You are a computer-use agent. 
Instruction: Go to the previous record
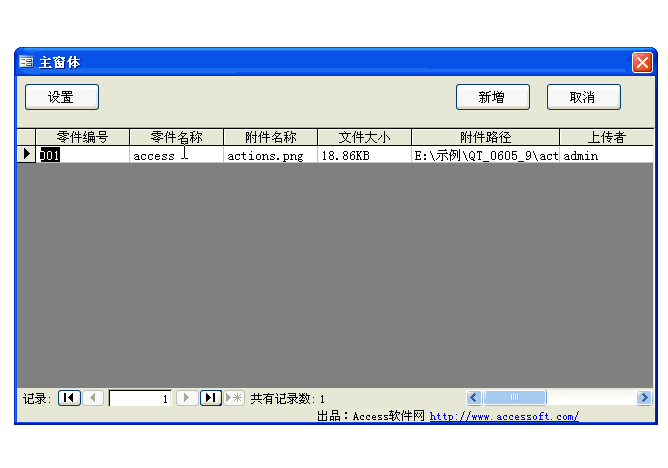tap(93, 398)
